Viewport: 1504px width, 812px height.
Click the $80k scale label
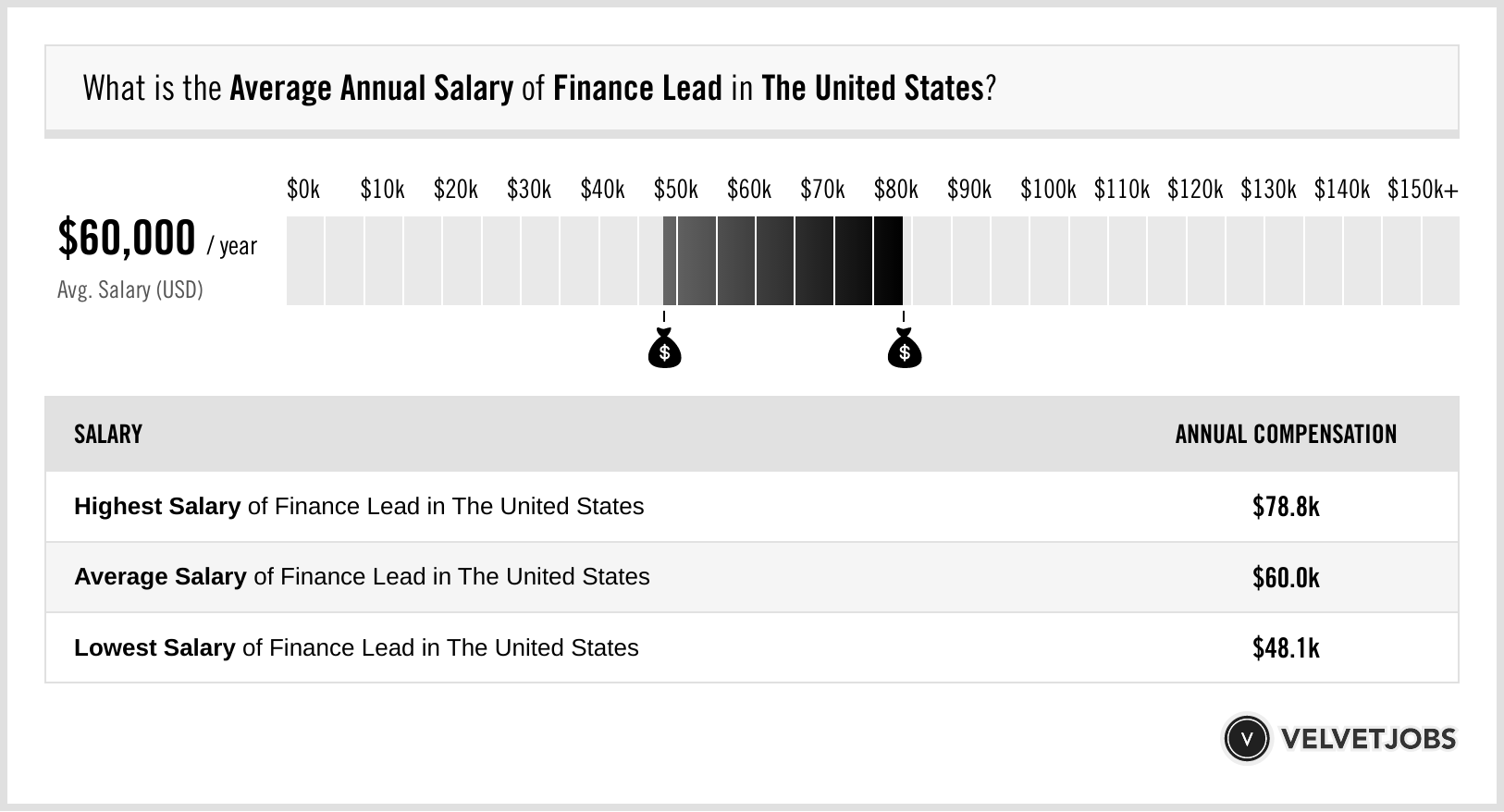coord(895,190)
